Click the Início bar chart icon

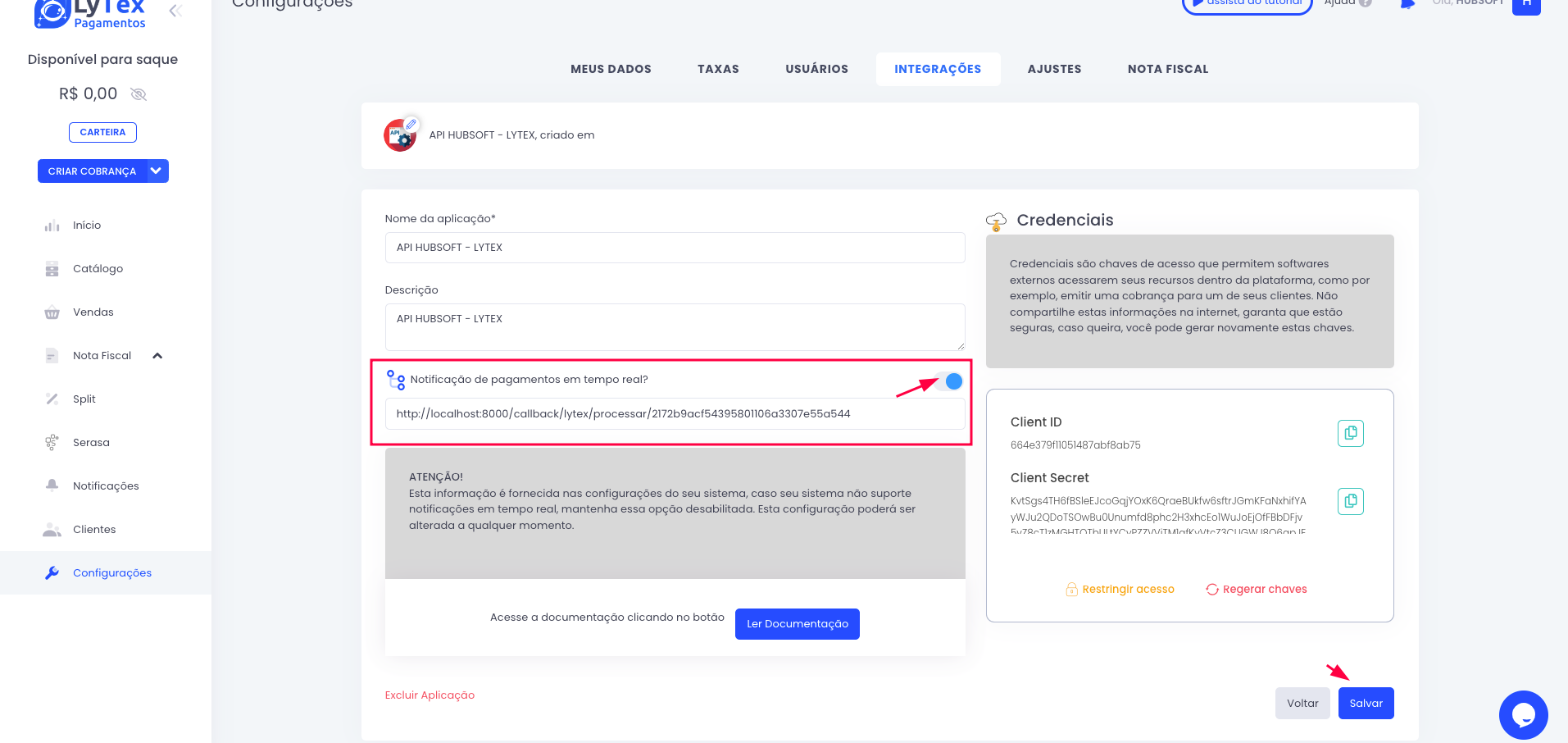click(52, 226)
